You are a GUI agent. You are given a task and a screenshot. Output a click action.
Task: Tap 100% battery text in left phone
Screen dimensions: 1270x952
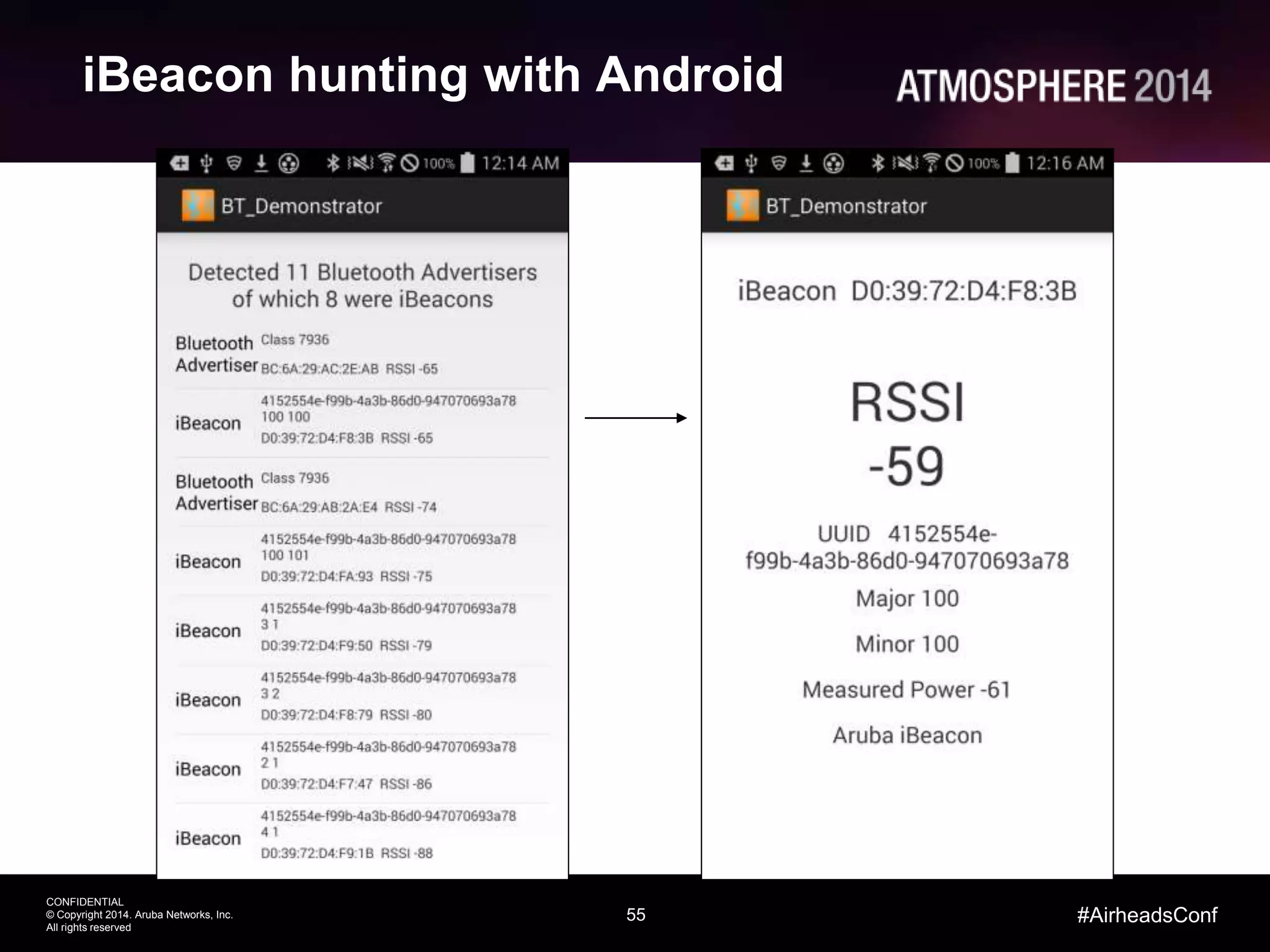[x=439, y=164]
